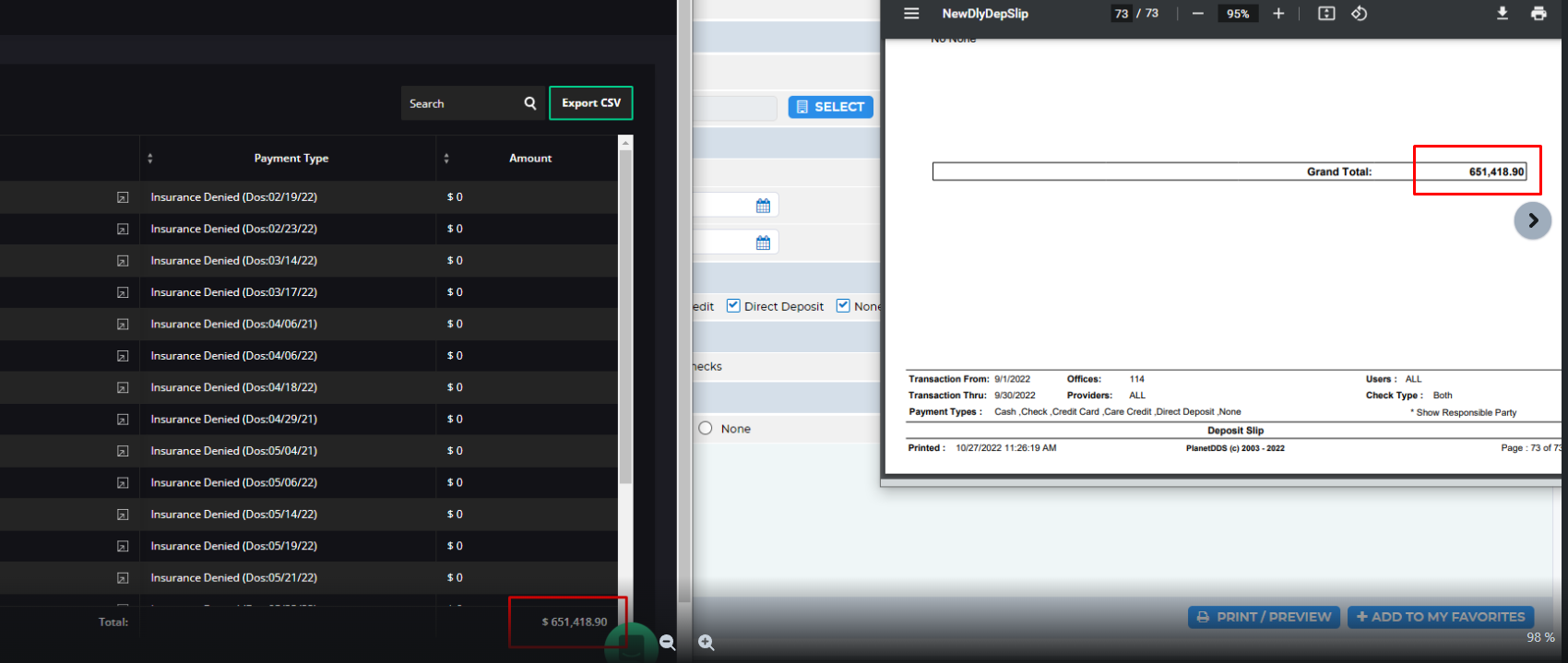Click the blue SELECT button
The image size is (1568, 663).
point(830,107)
